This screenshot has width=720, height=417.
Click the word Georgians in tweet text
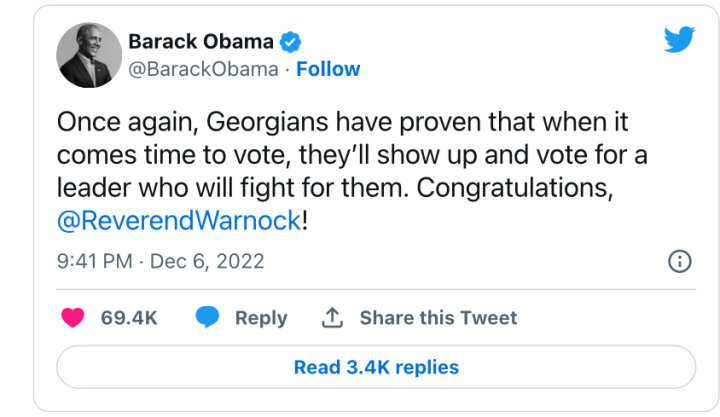(x=267, y=123)
